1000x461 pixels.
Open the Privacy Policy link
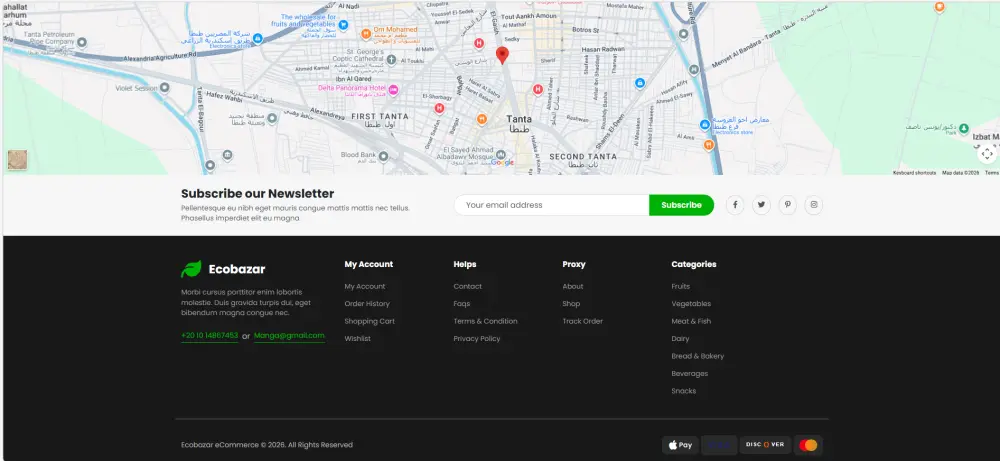point(476,339)
